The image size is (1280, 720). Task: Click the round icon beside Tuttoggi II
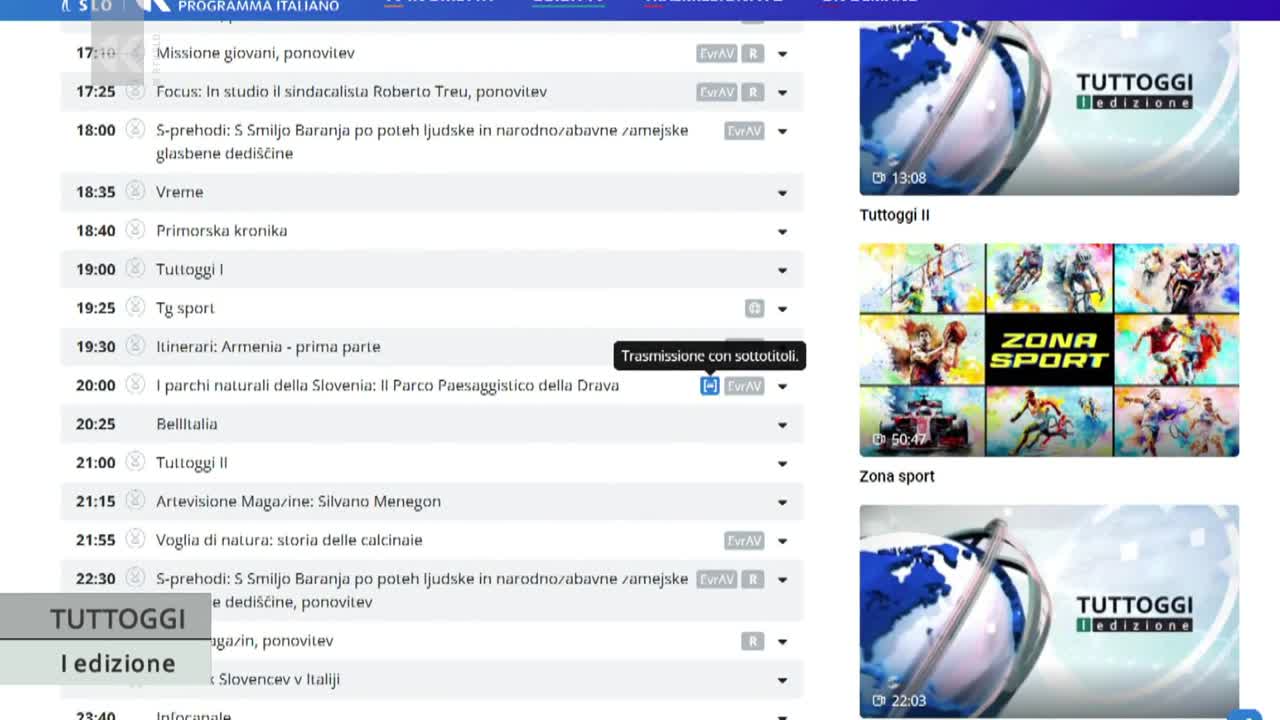point(135,462)
